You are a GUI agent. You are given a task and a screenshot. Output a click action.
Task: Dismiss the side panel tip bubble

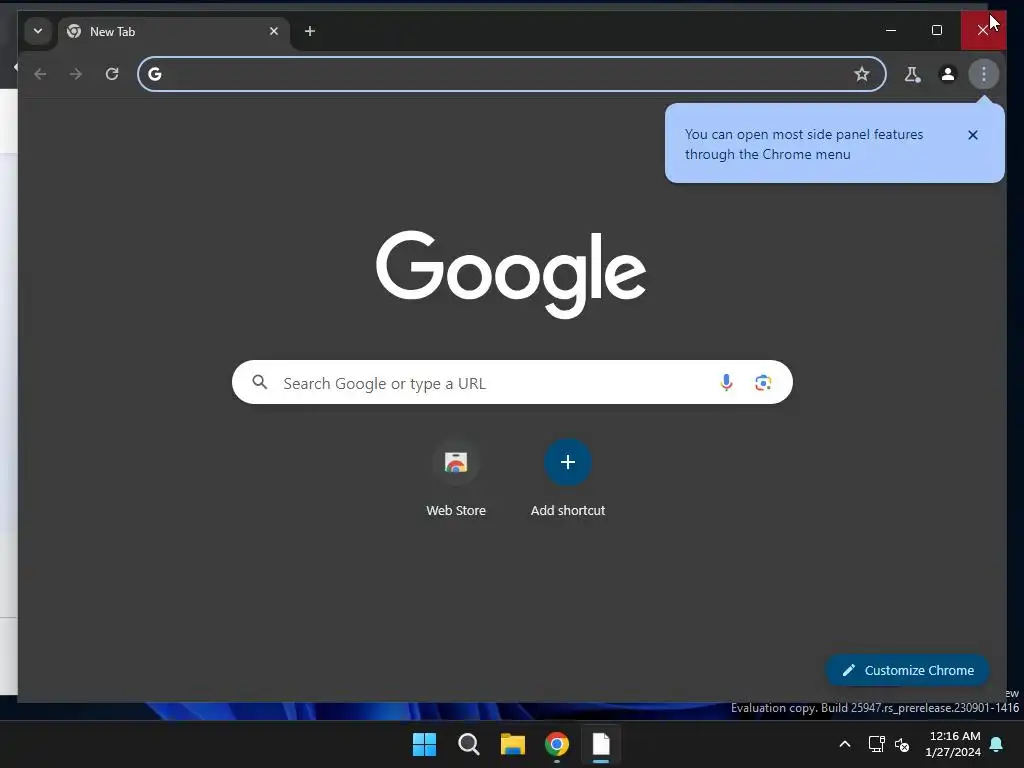click(972, 135)
